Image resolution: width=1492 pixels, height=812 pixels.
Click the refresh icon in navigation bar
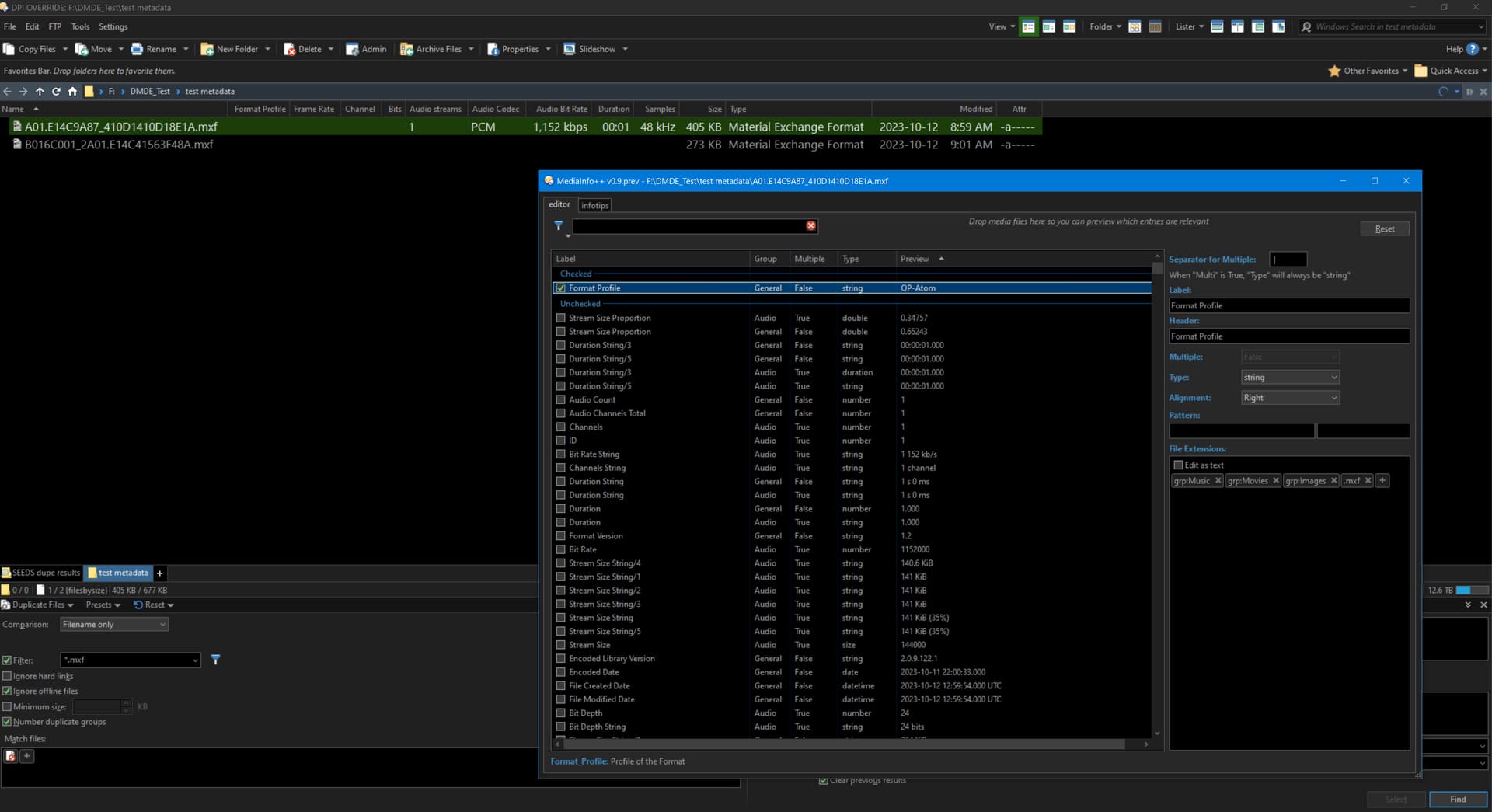coord(56,92)
